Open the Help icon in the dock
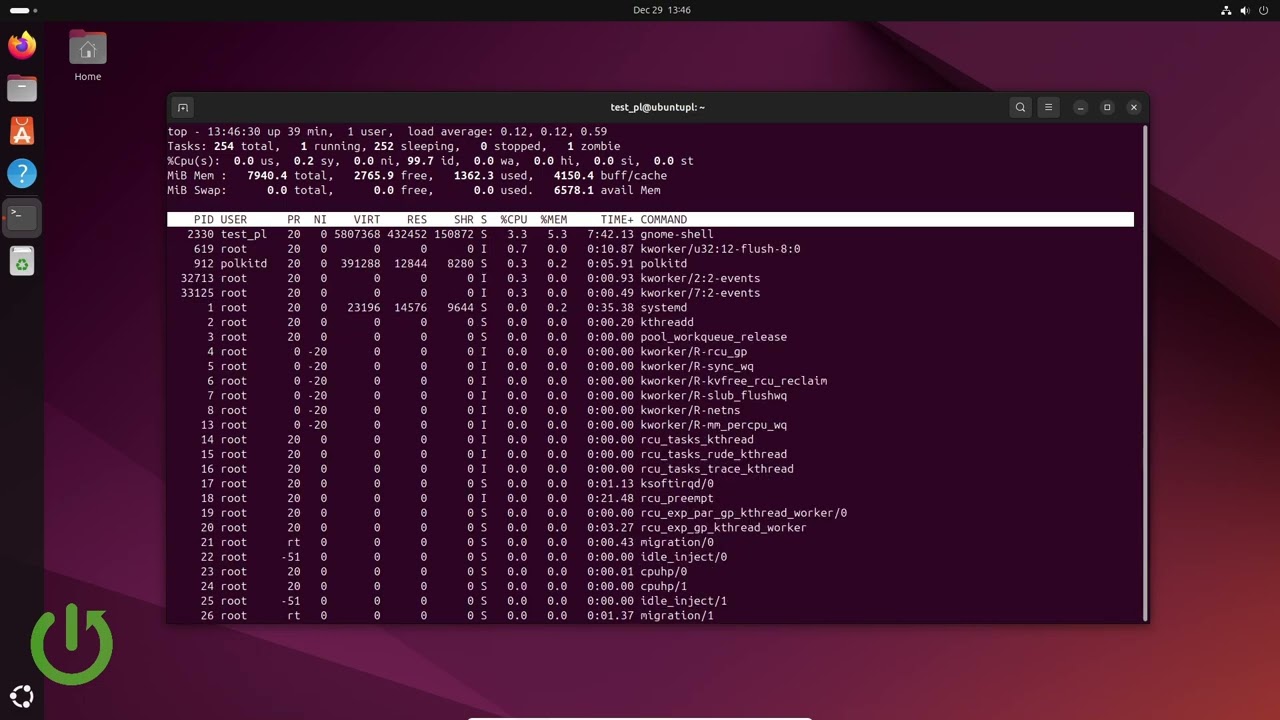This screenshot has width=1280, height=720. (x=22, y=174)
